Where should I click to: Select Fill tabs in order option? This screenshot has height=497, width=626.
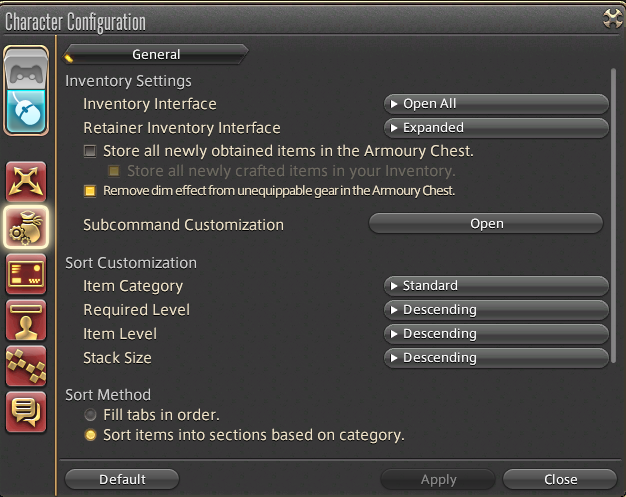pyautogui.click(x=90, y=415)
